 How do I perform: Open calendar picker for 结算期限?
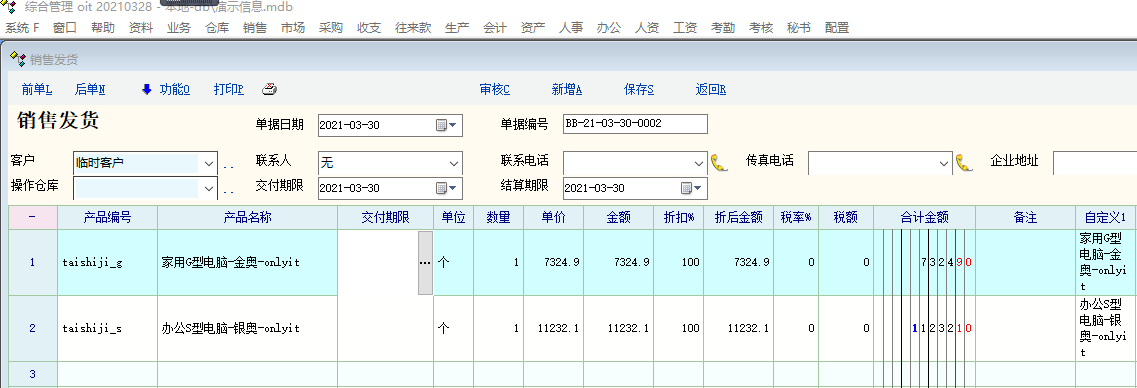(692, 188)
